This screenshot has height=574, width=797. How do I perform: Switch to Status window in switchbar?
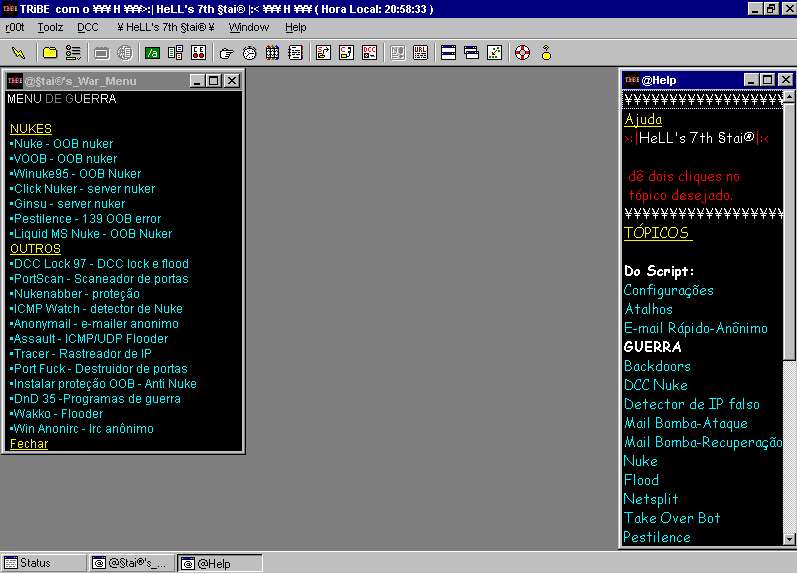click(x=42, y=563)
